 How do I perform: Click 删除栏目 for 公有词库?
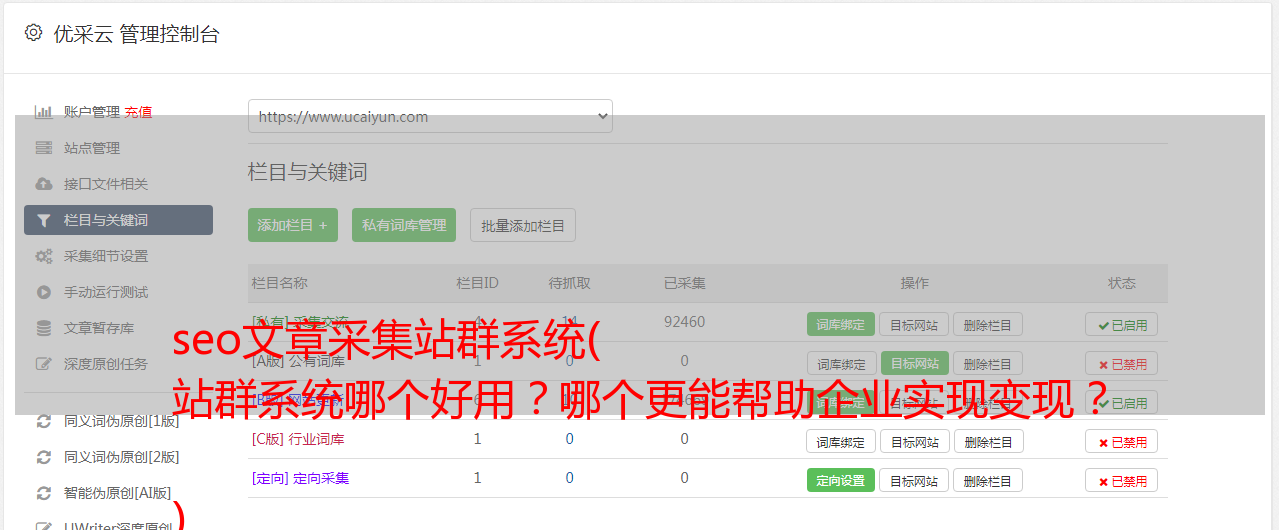(987, 363)
